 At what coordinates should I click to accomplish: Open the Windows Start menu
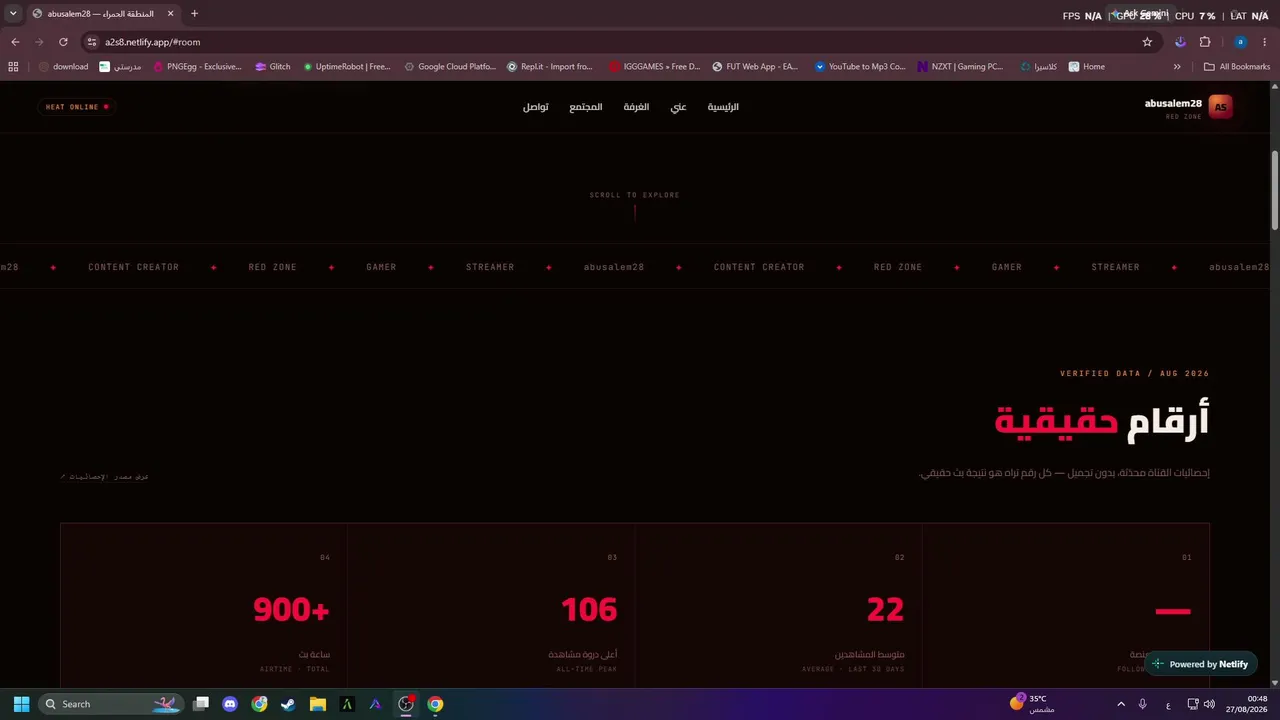point(21,704)
